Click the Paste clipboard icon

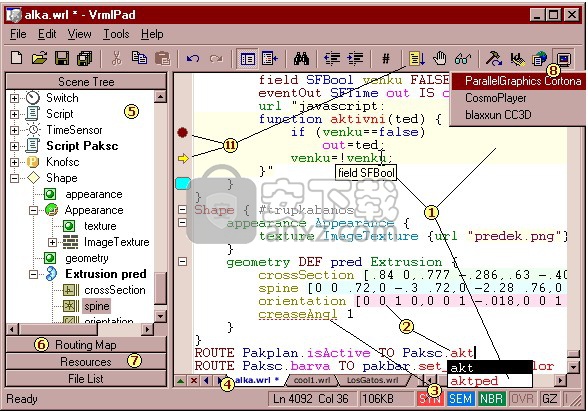tap(162, 58)
